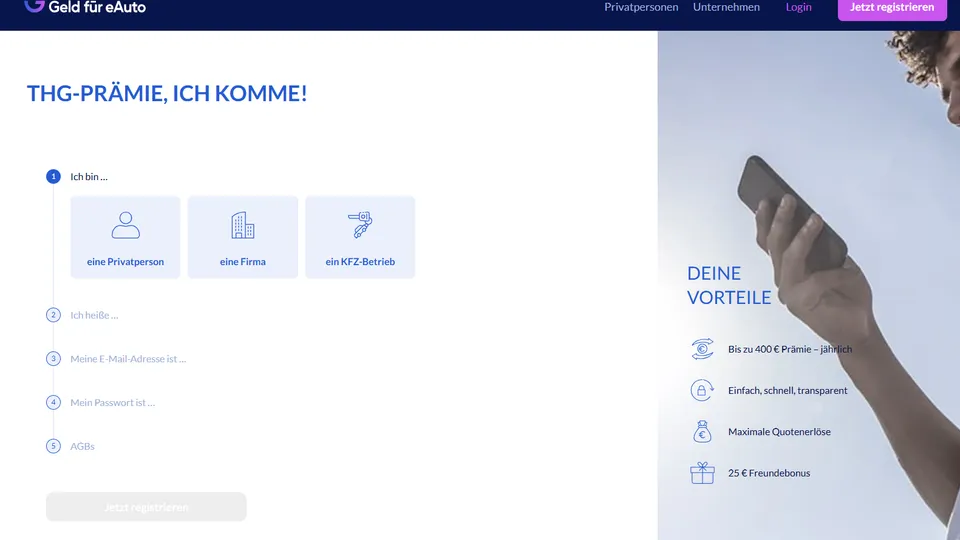Viewport: 960px width, 540px height.
Task: Follow the Login link in header
Action: [798, 7]
